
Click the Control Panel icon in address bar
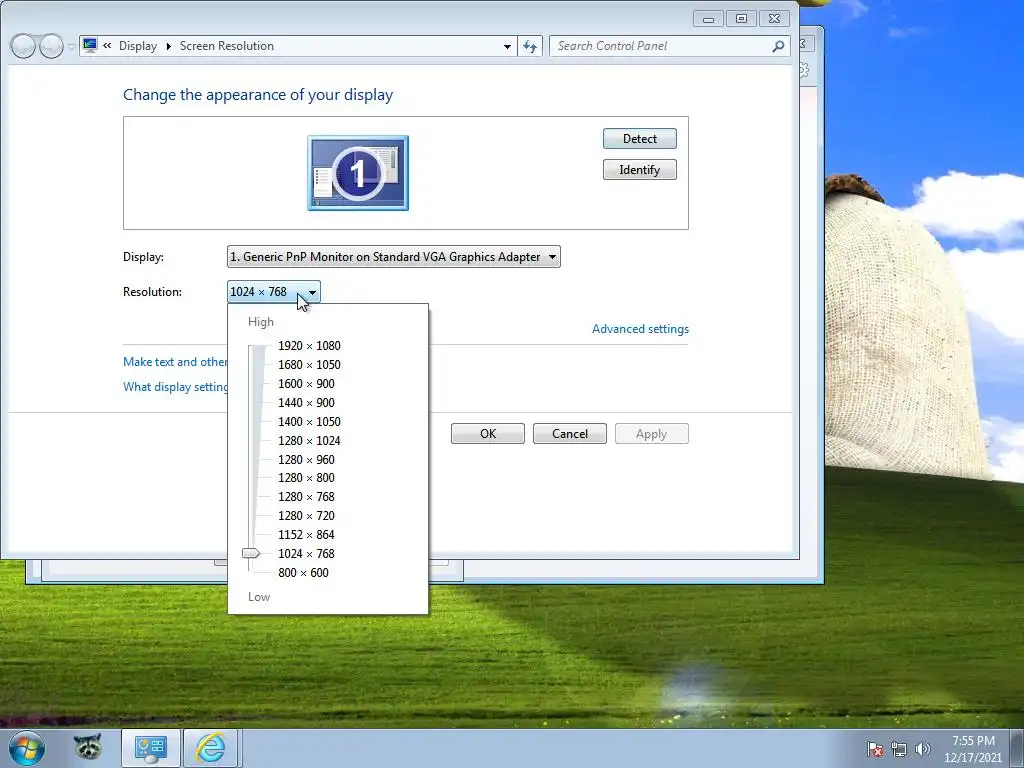point(90,46)
